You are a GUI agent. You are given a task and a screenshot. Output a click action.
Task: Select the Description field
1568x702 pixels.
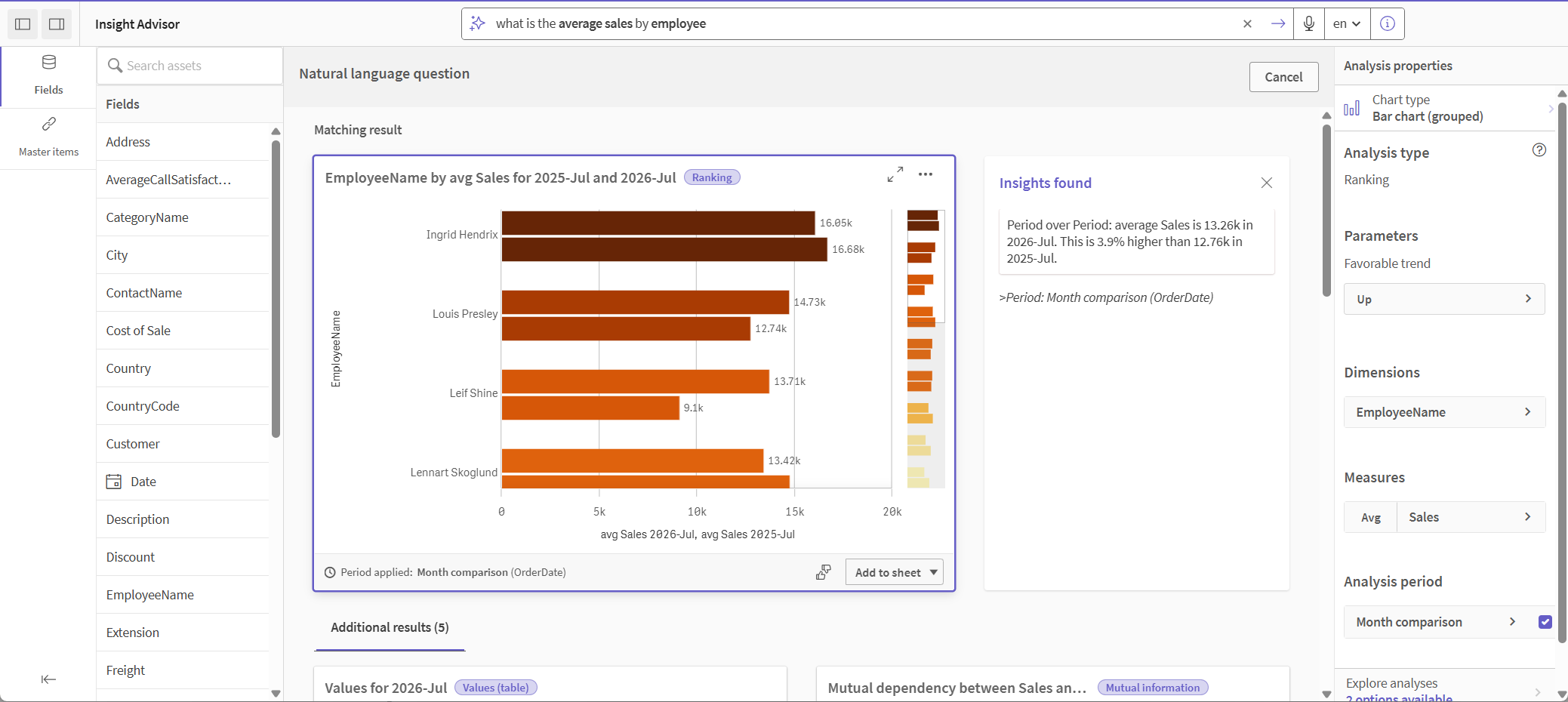tap(183, 519)
